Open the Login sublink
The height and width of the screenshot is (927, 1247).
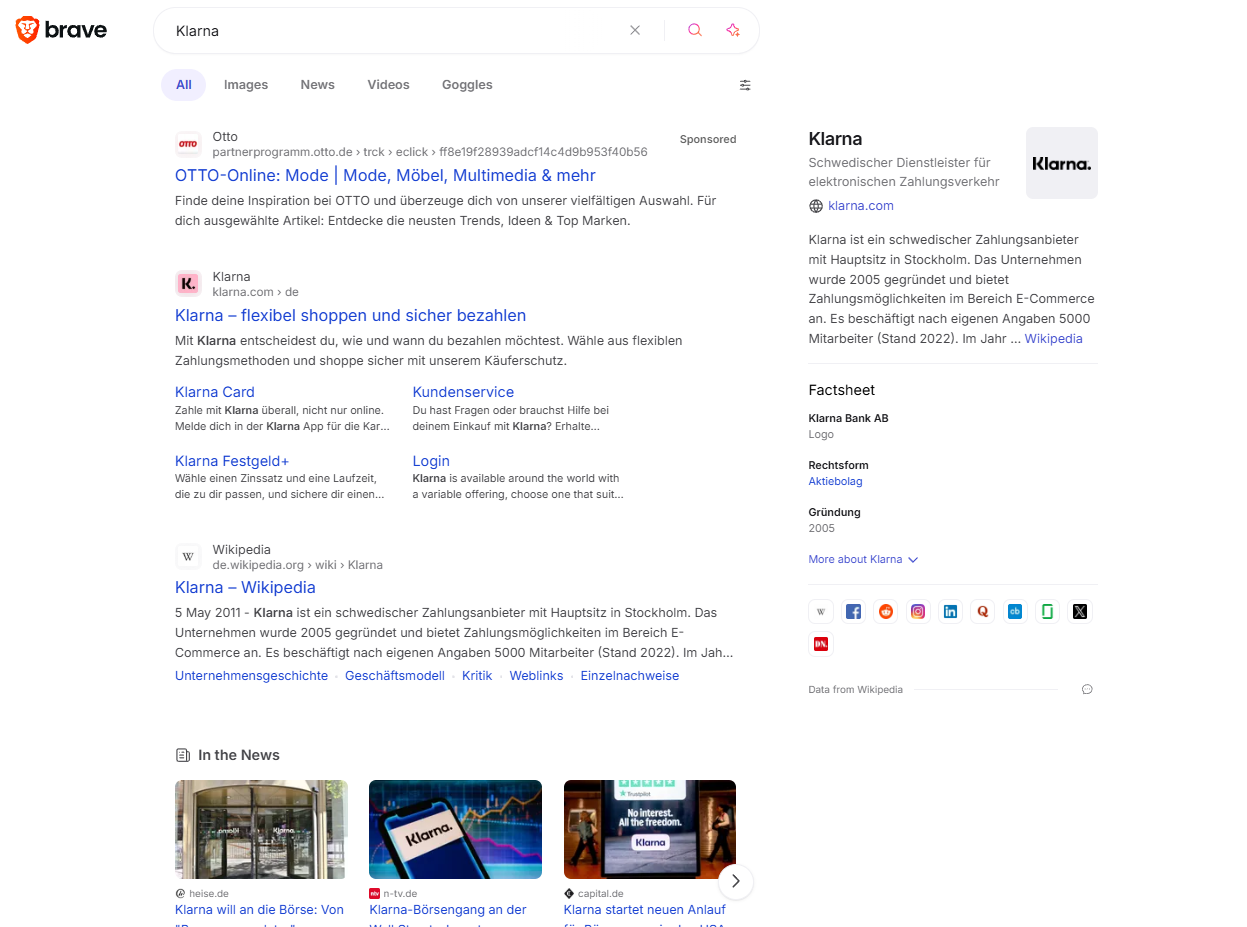pyautogui.click(x=431, y=461)
